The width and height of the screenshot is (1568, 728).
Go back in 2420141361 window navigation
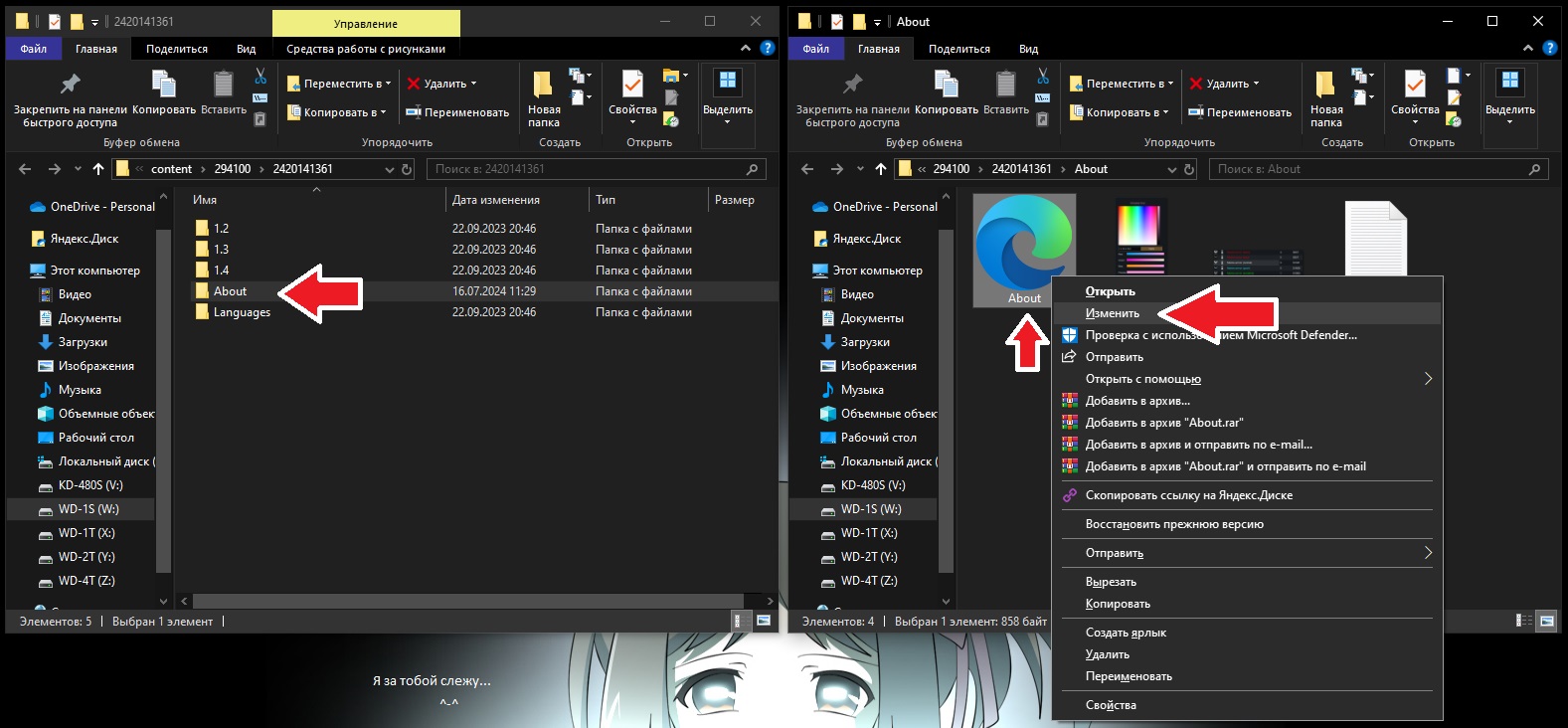tap(26, 169)
